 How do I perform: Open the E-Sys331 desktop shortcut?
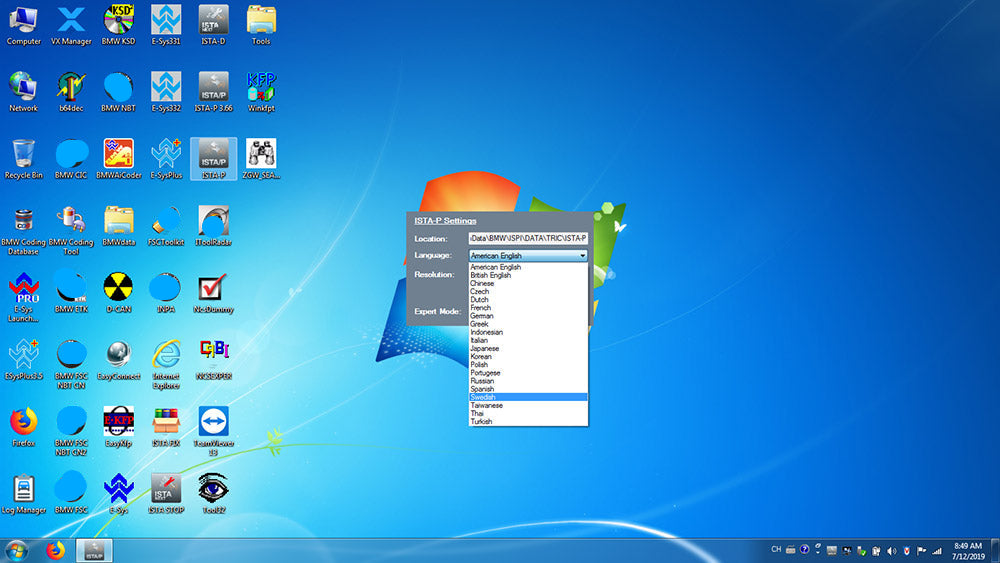coord(165,21)
